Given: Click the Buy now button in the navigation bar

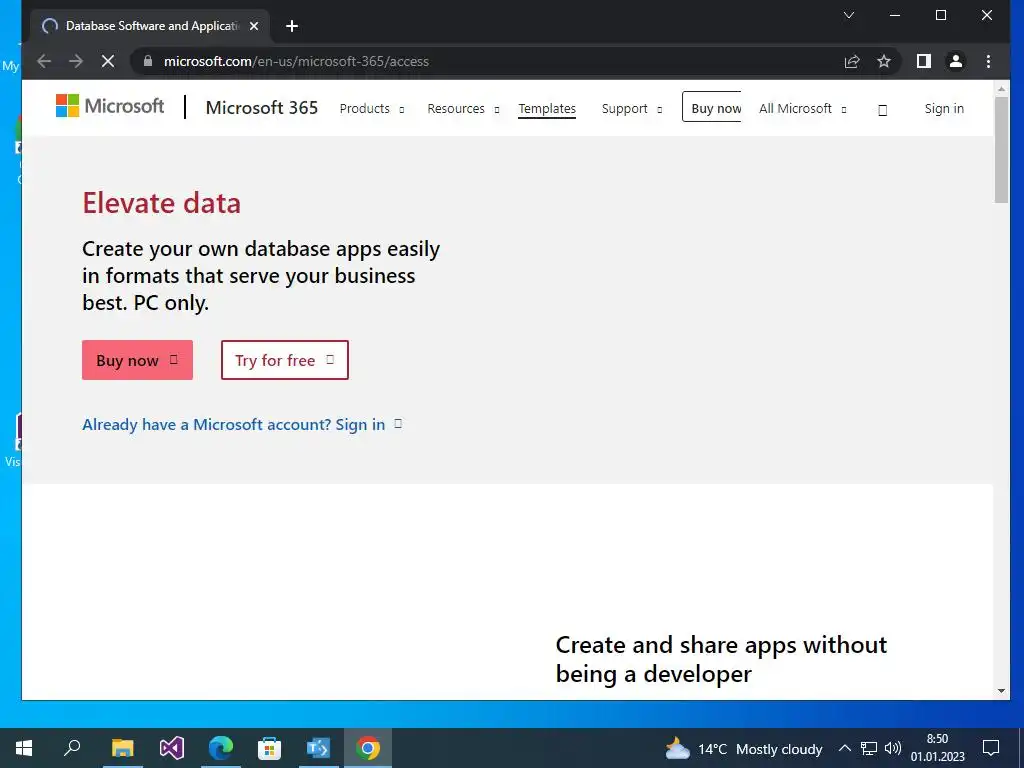Looking at the screenshot, I should [x=712, y=107].
